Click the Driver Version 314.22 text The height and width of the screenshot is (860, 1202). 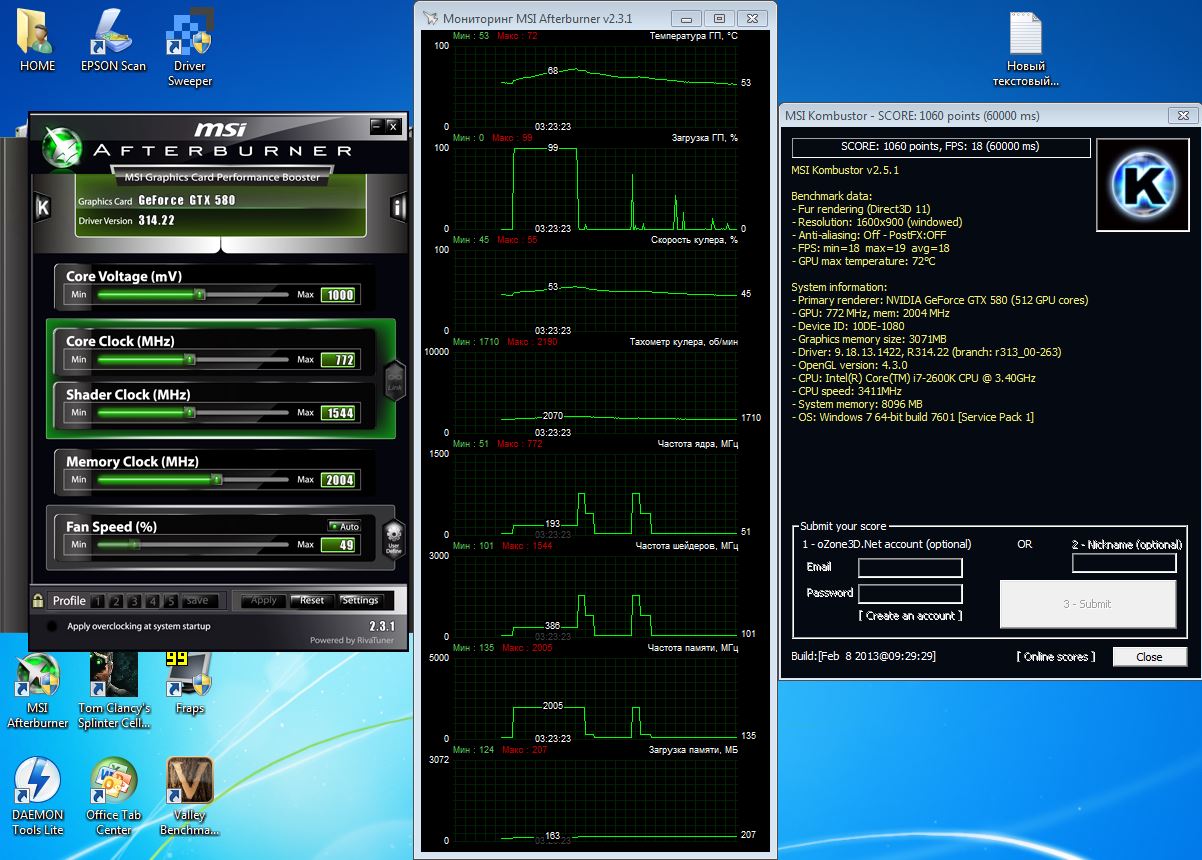tap(126, 220)
